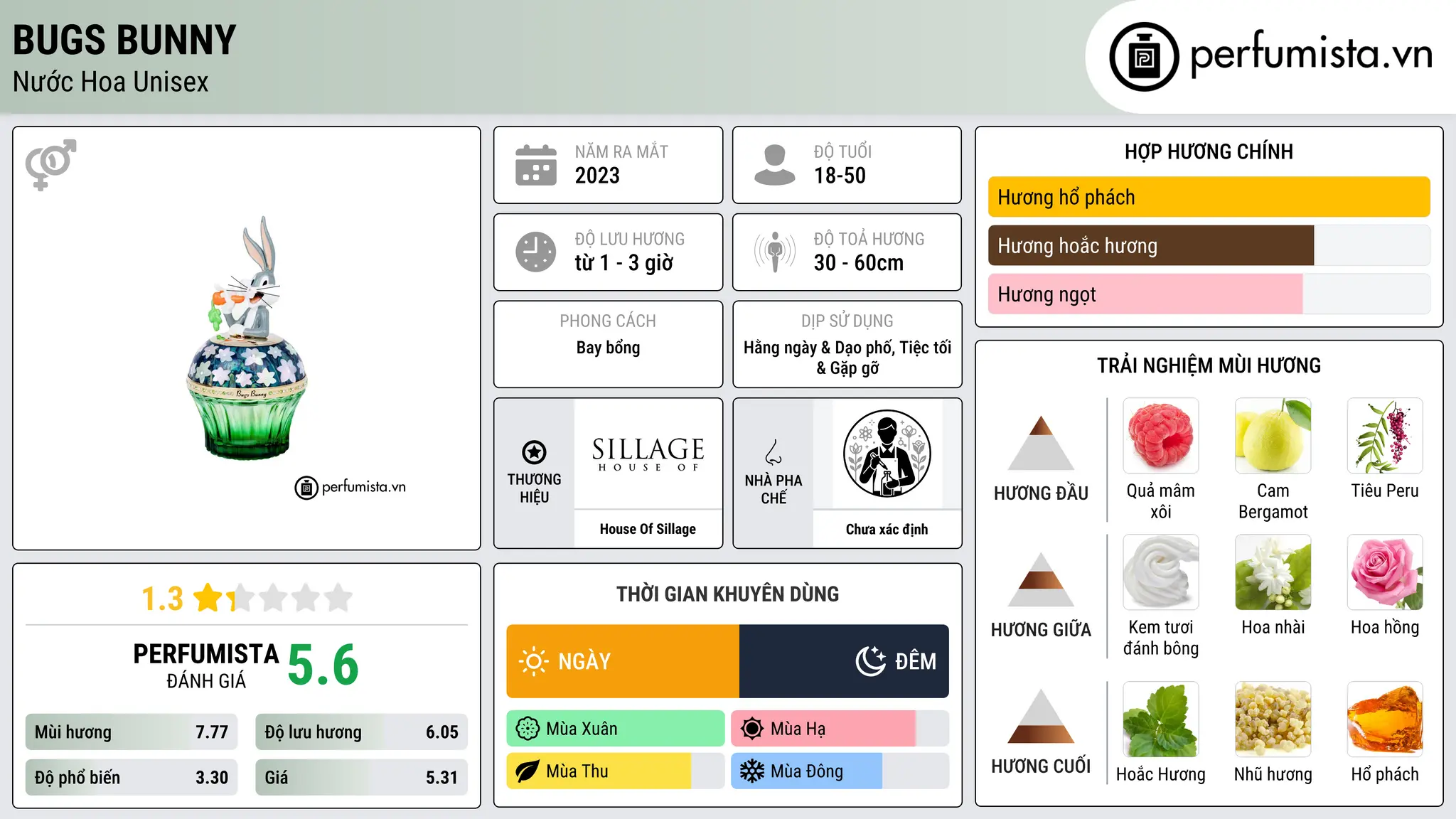Click the person icon beside Độ tuổi

click(775, 165)
